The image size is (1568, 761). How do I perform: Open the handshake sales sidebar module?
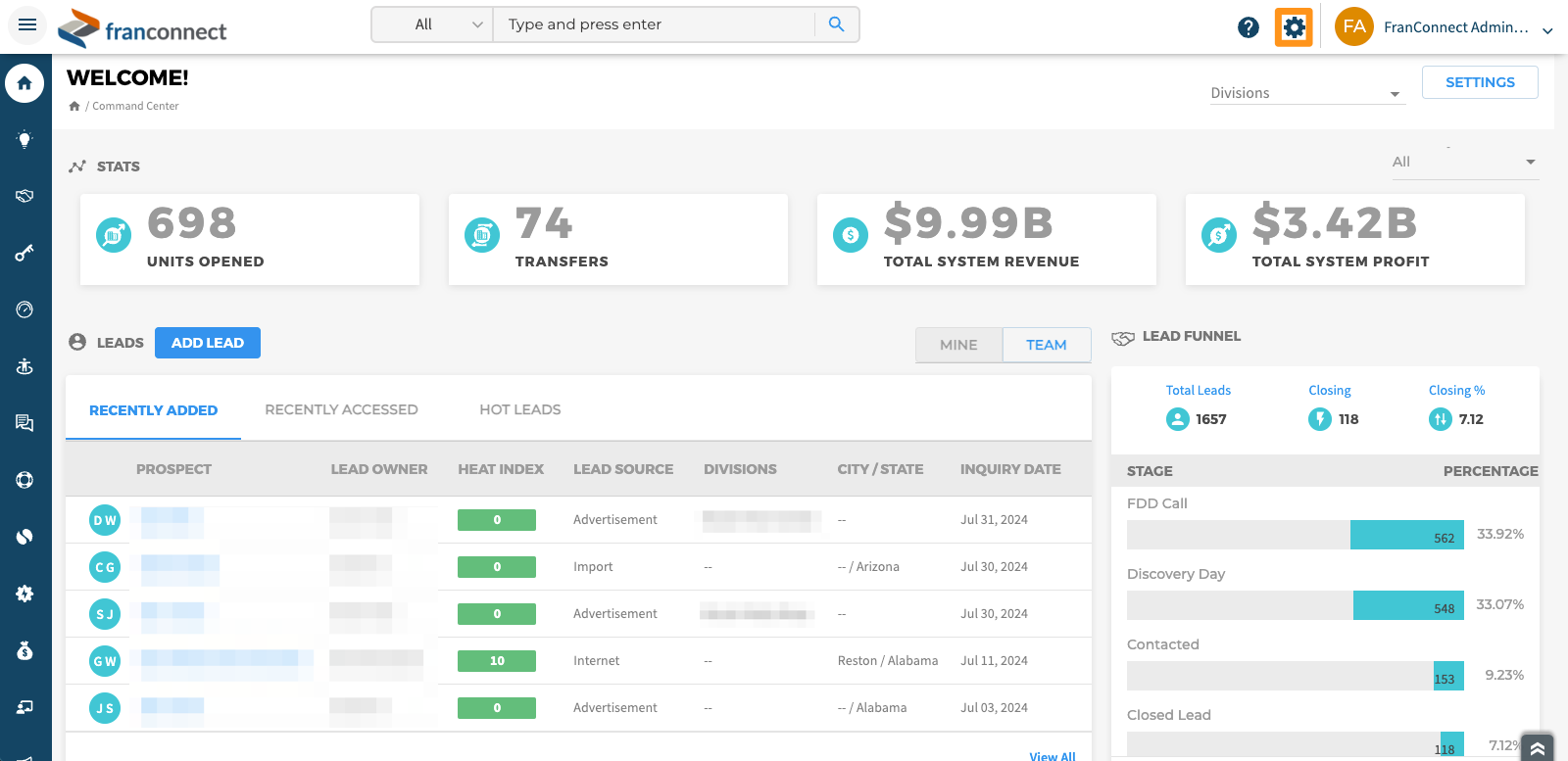click(x=24, y=196)
